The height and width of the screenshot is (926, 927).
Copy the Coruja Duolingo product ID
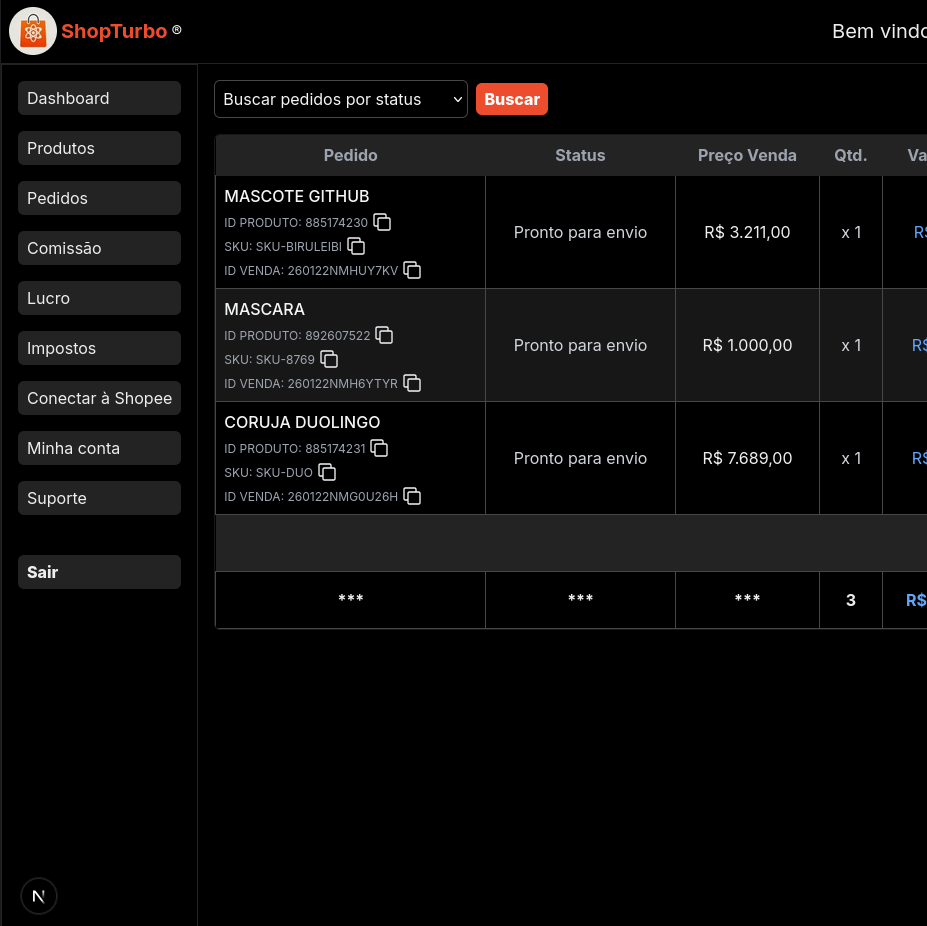pos(379,448)
